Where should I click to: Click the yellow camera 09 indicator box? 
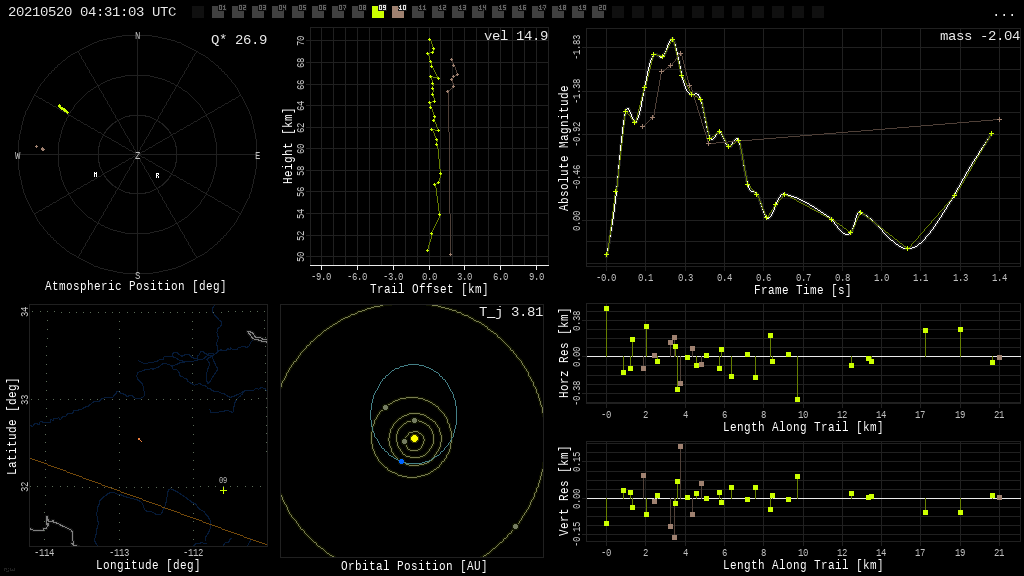tap(378, 12)
